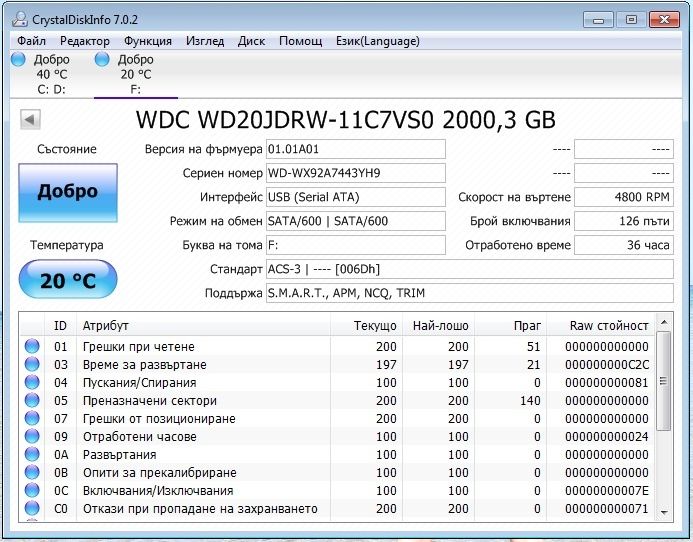Click threshold value 140 in Преназначени сектори row
The width and height of the screenshot is (693, 542).
click(x=530, y=401)
